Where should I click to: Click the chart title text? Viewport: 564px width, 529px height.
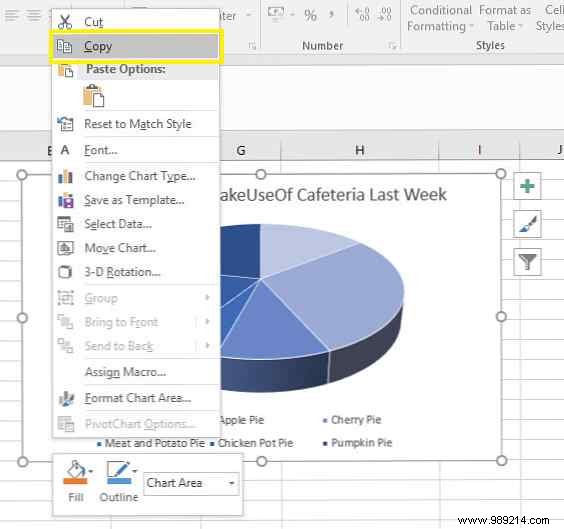(x=333, y=195)
